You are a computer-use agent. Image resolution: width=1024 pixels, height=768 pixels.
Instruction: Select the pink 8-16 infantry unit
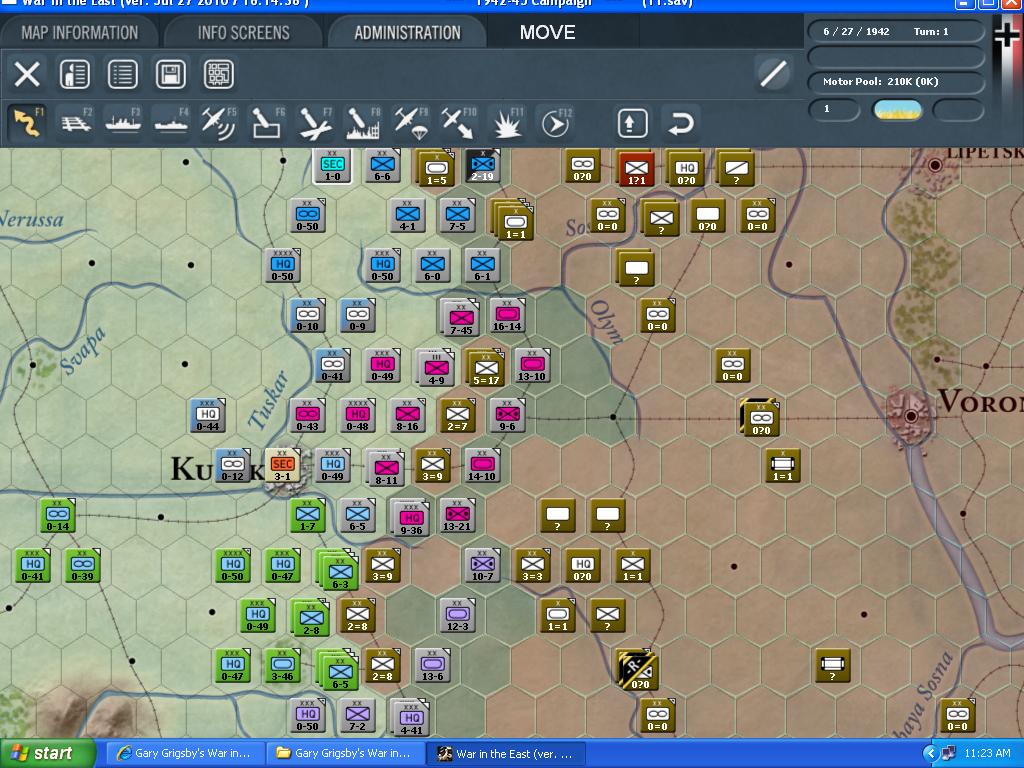(x=408, y=415)
